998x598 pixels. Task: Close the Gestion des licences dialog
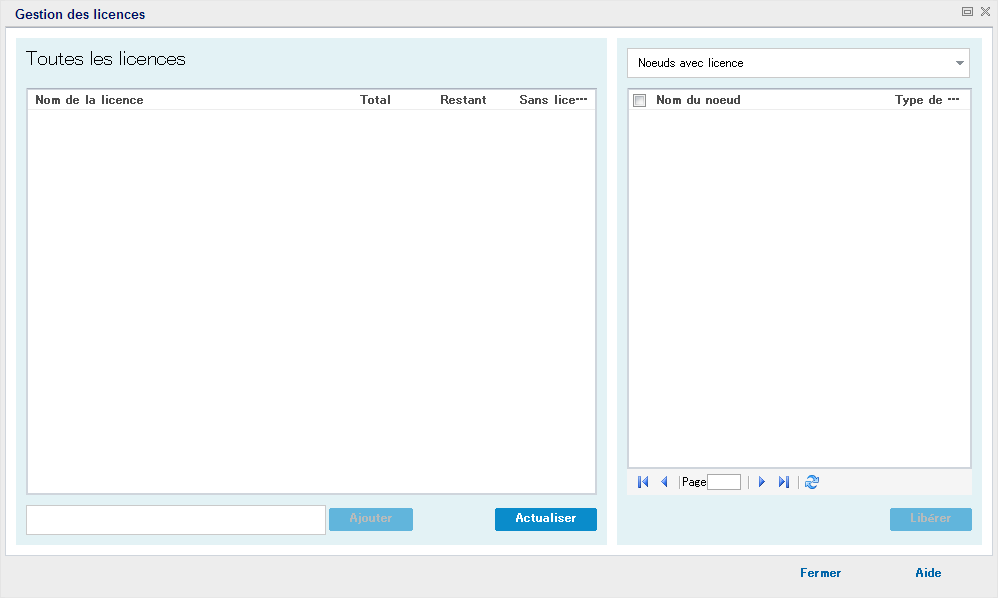(985, 11)
